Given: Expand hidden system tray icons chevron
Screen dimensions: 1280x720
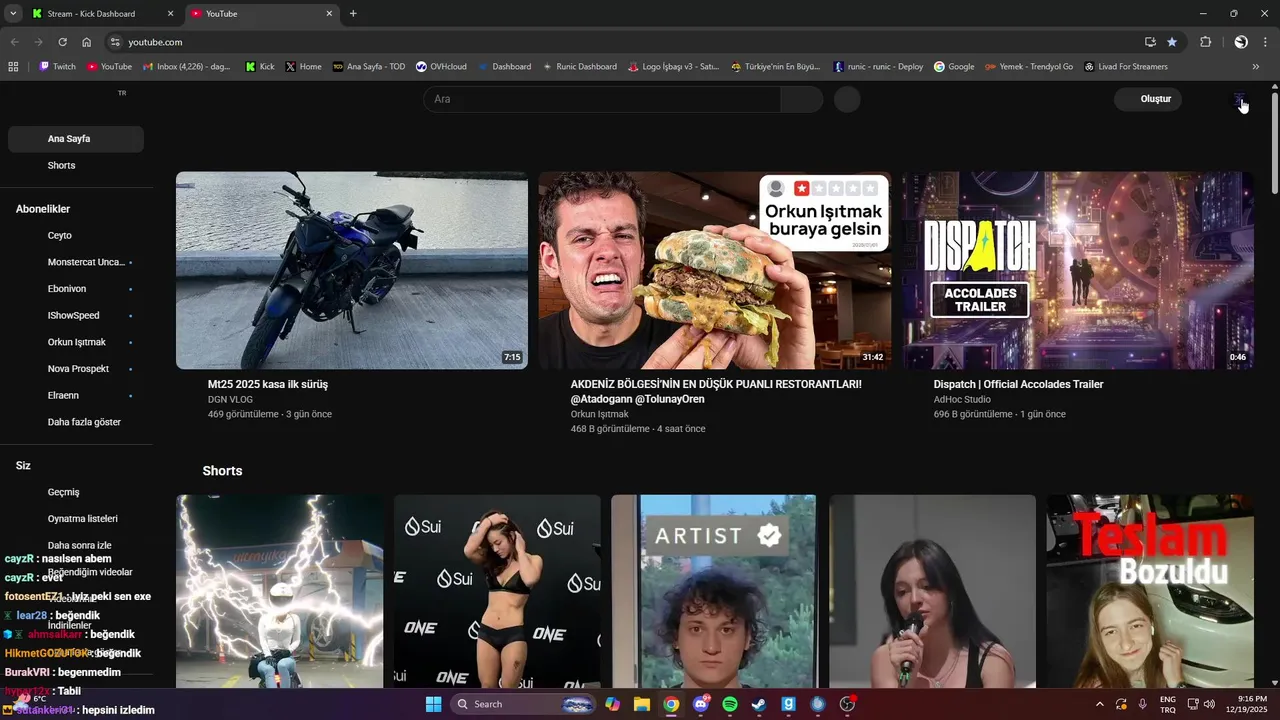Looking at the screenshot, I should coord(1100,704).
